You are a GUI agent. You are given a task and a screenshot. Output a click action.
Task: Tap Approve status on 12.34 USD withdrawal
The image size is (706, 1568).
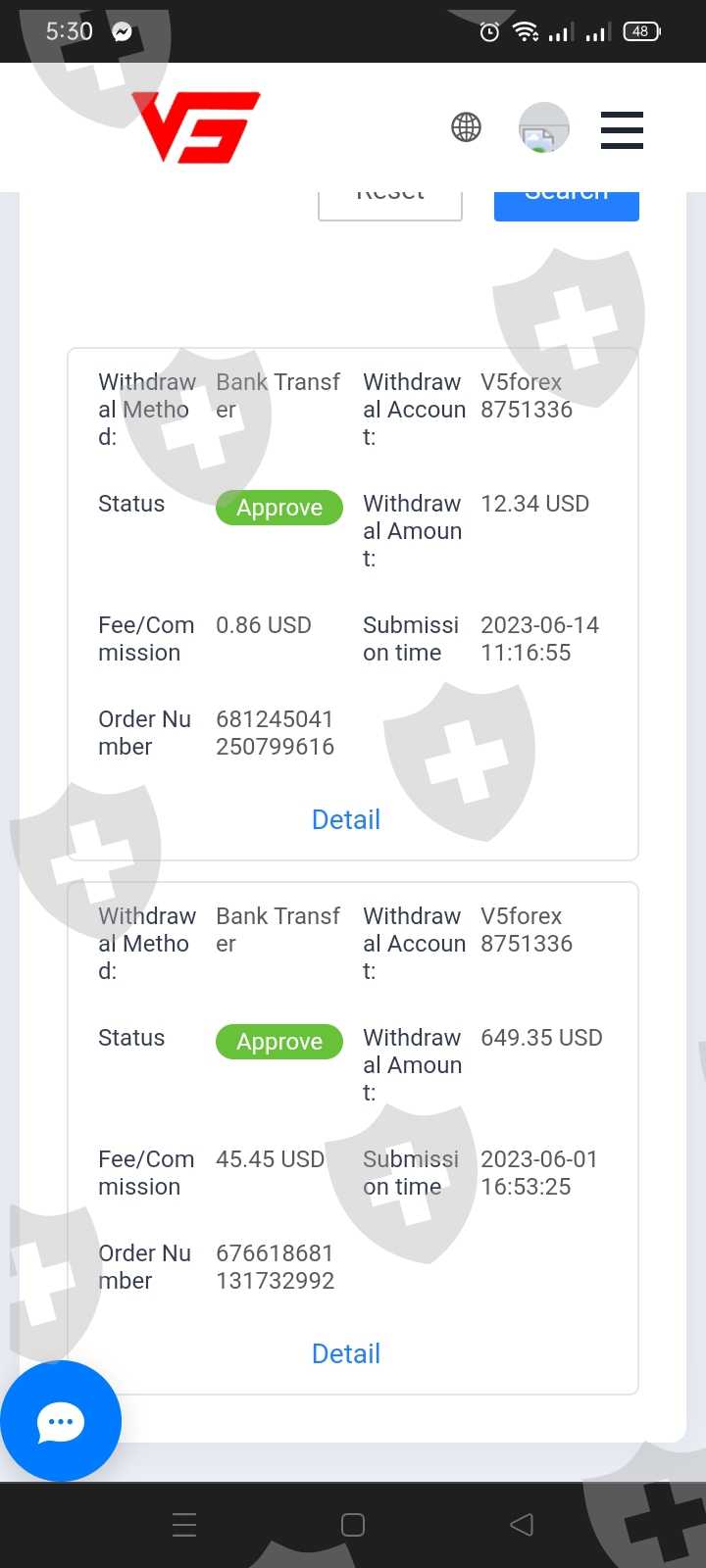pyautogui.click(x=279, y=508)
